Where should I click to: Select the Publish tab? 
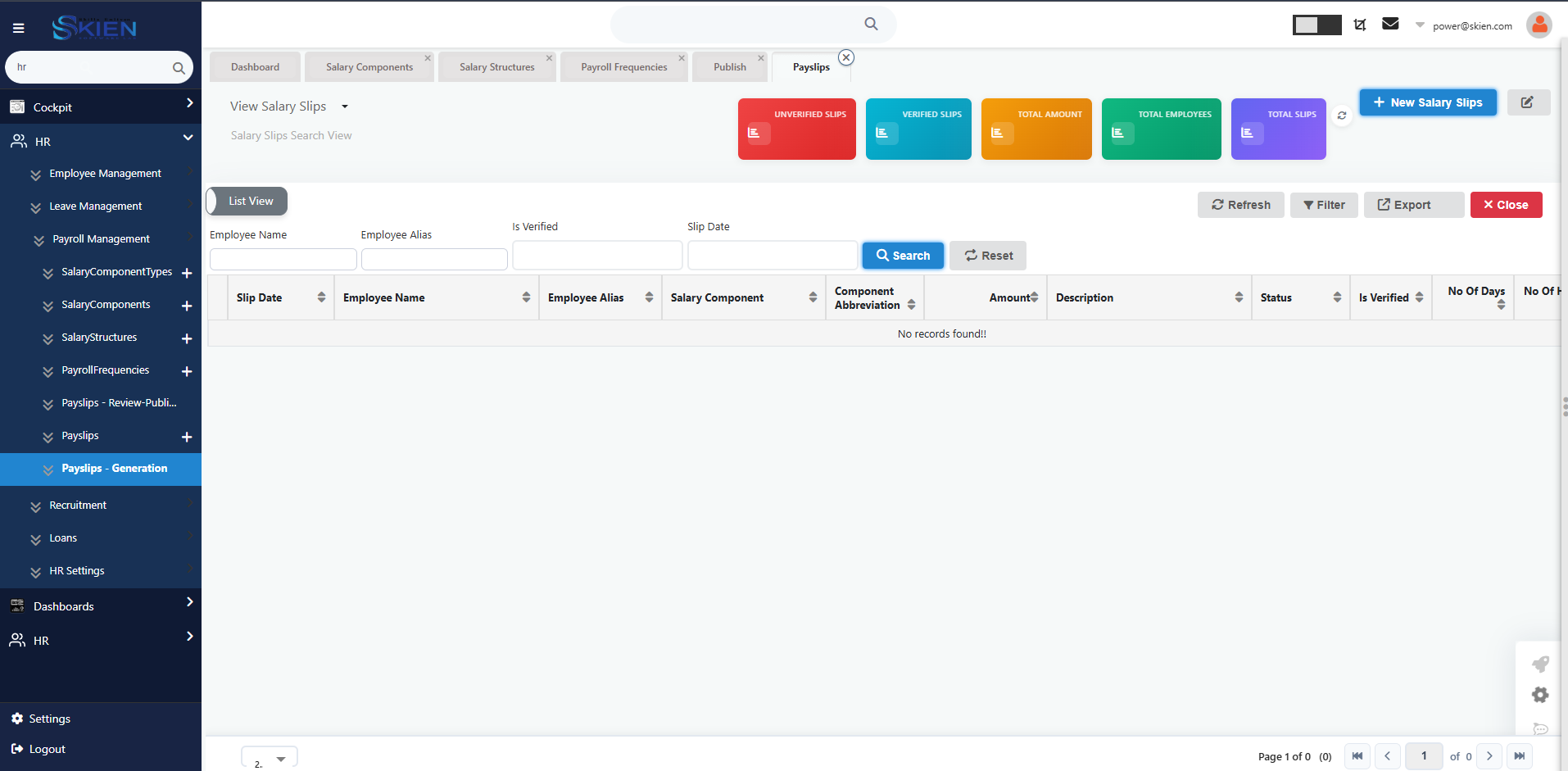[728, 66]
